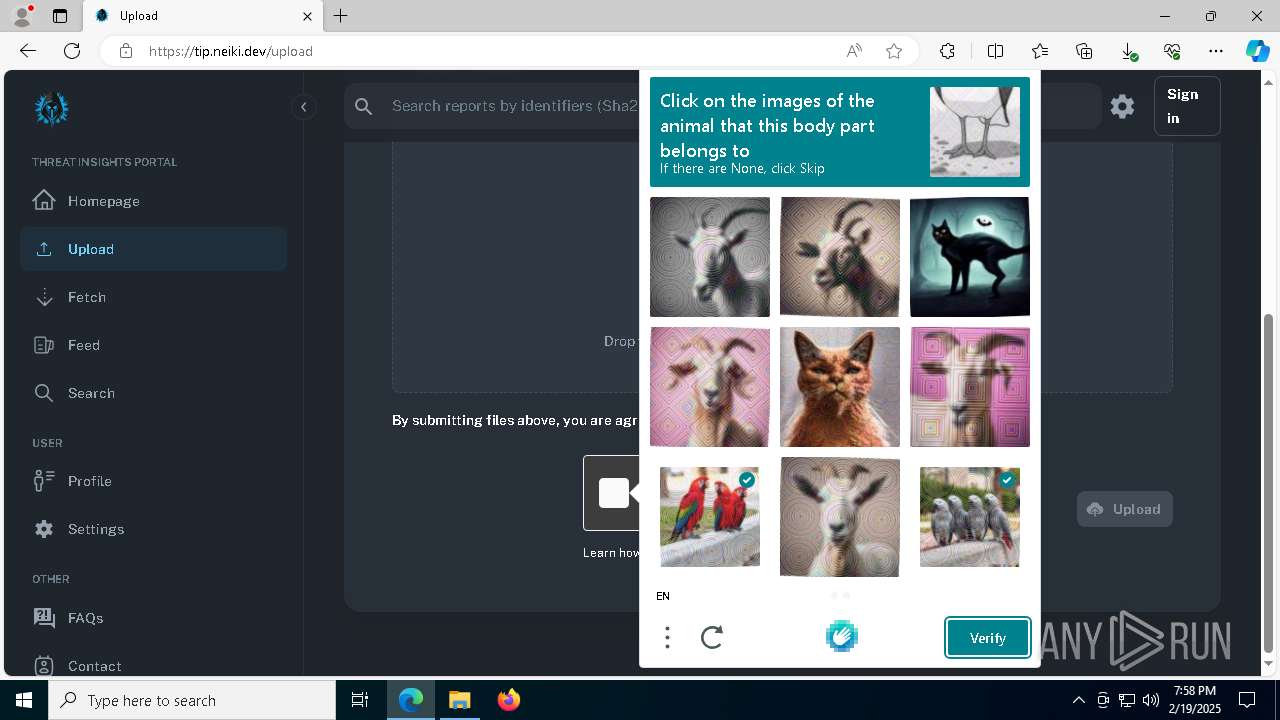Select the orange cat image
Screen dimensions: 1280x720
[840, 387]
